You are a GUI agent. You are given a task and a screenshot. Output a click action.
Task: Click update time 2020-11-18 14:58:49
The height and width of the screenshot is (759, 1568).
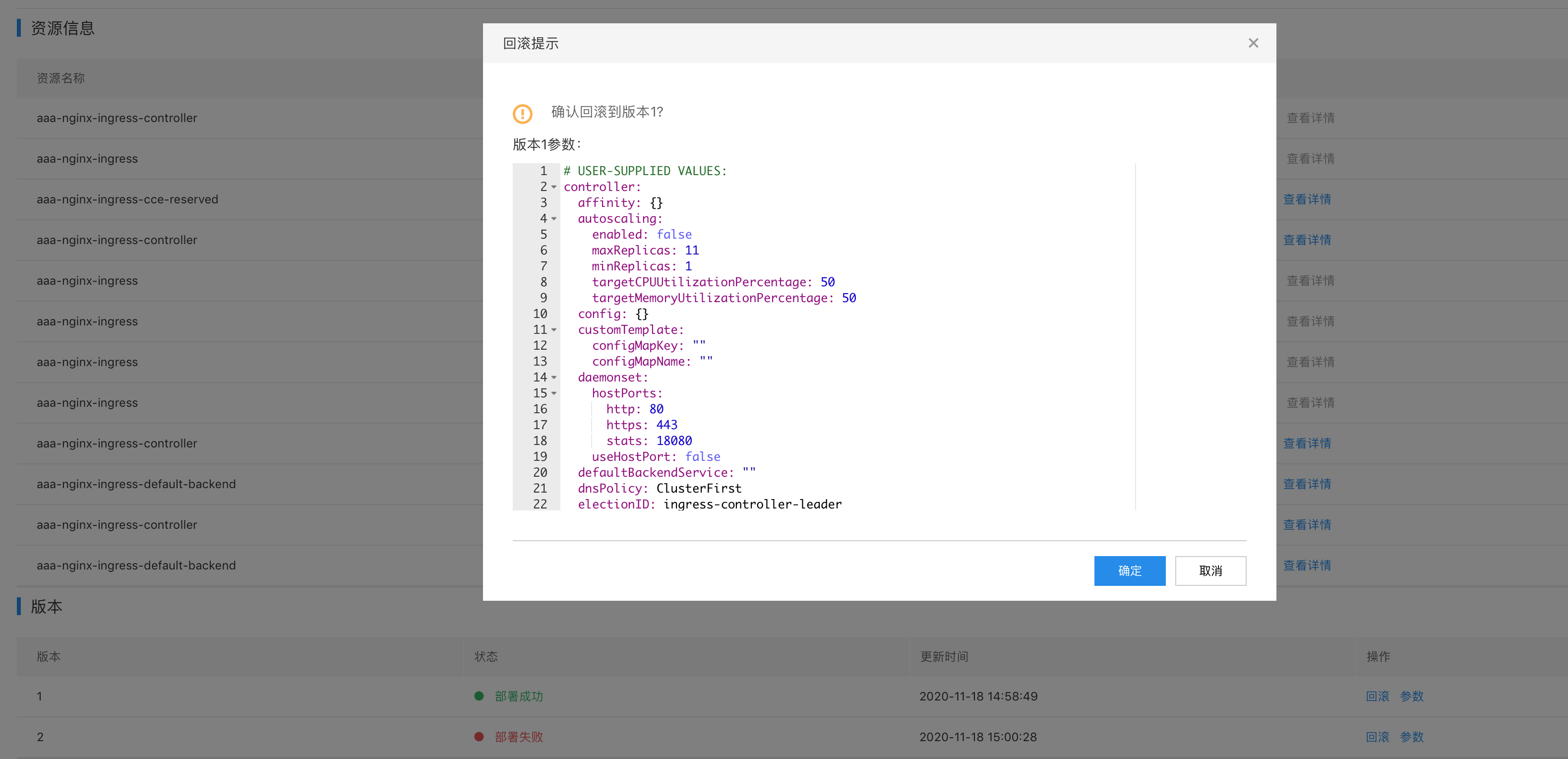978,696
